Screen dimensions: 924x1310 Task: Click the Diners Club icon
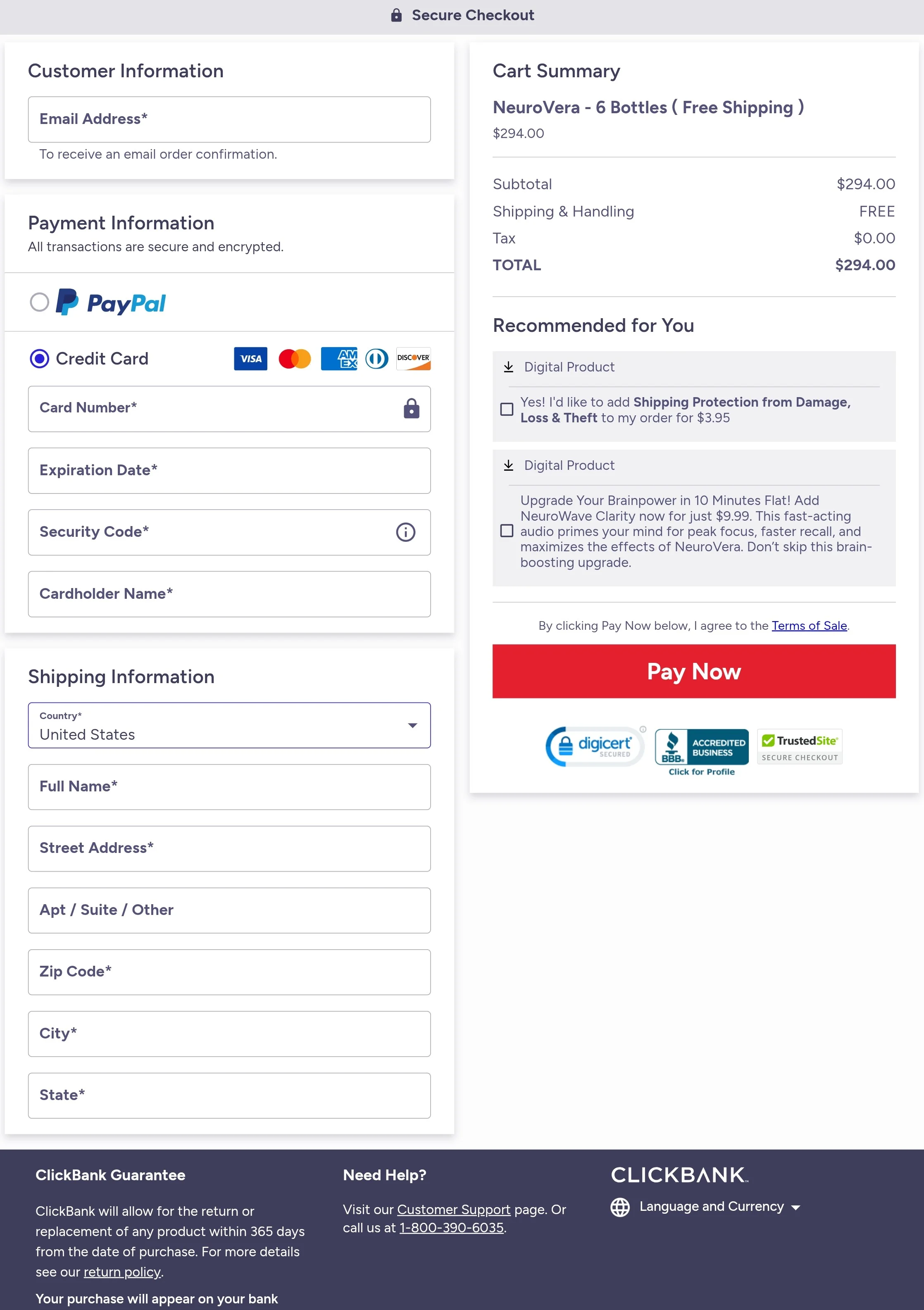coord(376,359)
